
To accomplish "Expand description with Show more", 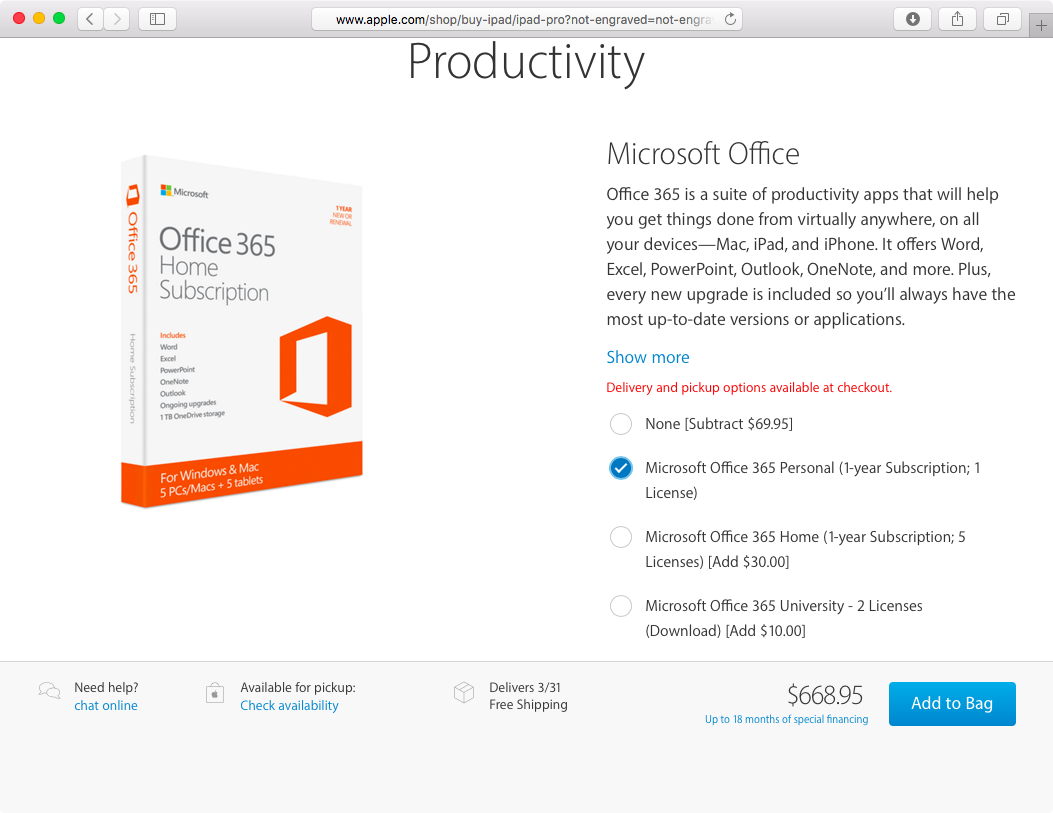I will click(x=647, y=357).
